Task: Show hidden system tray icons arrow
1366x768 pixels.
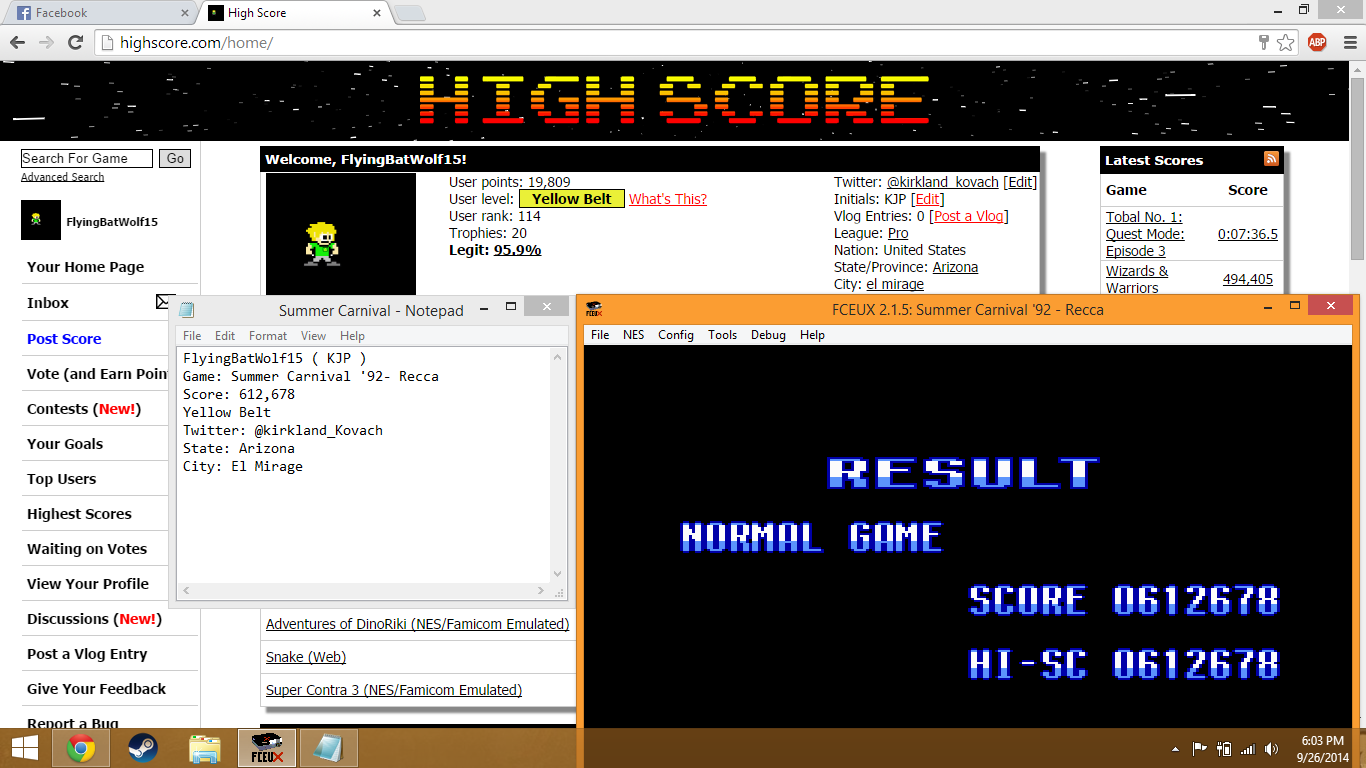Action: [x=1175, y=748]
